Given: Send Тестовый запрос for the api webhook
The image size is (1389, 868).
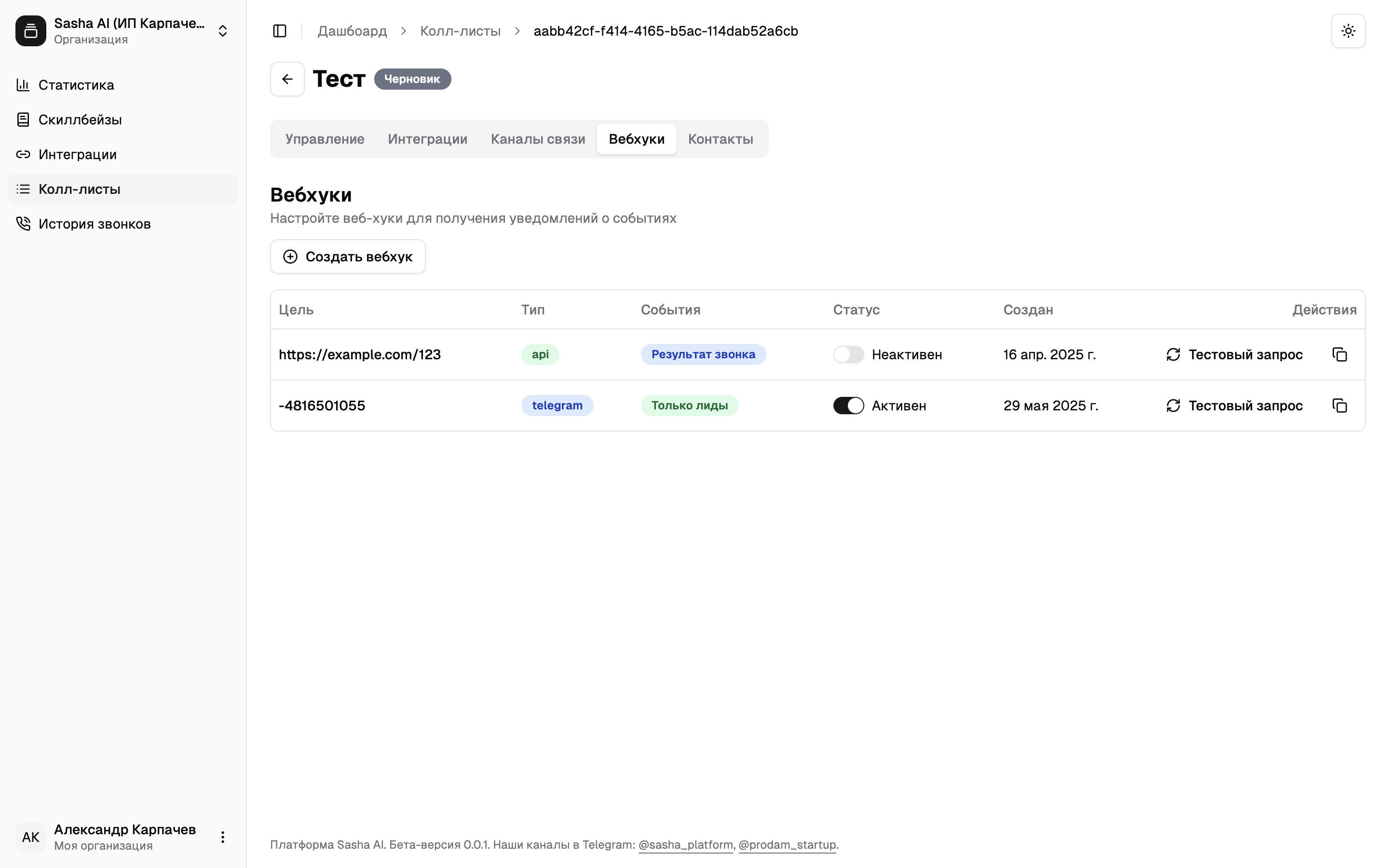Looking at the screenshot, I should point(1235,355).
